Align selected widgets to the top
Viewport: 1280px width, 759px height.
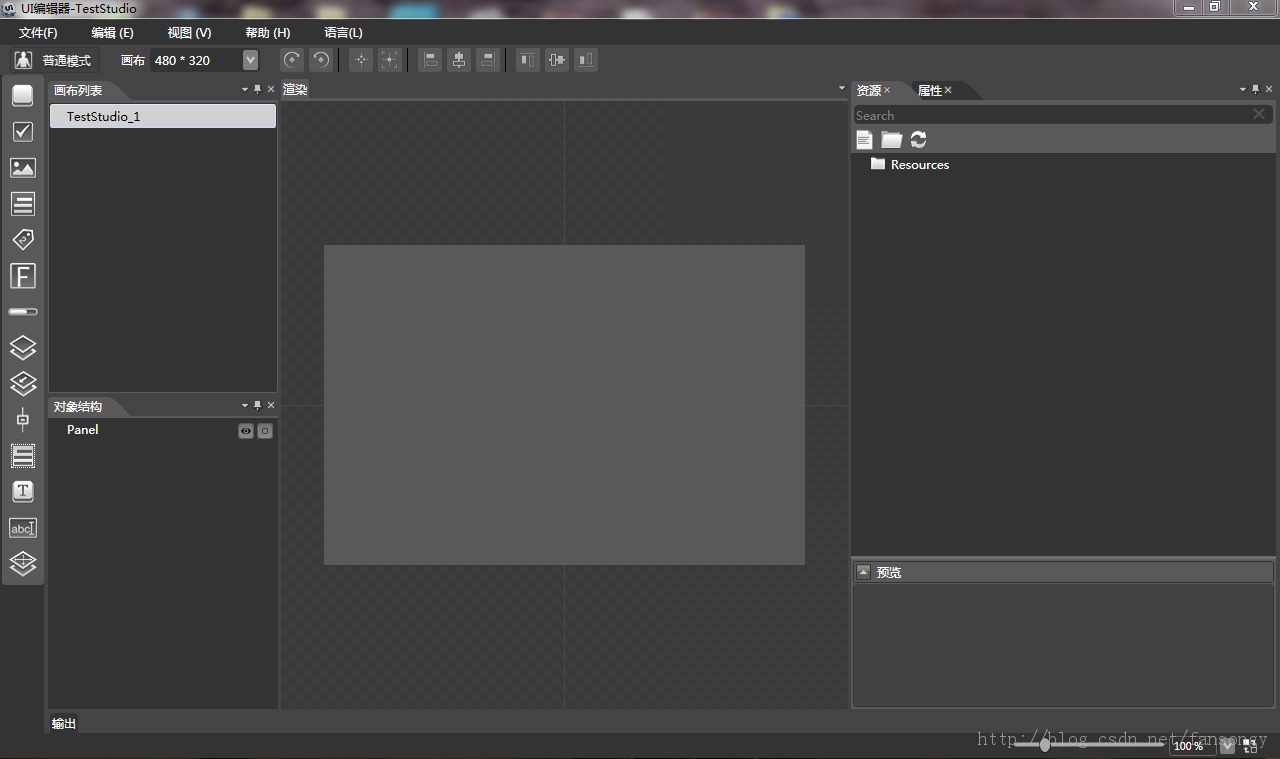point(528,60)
